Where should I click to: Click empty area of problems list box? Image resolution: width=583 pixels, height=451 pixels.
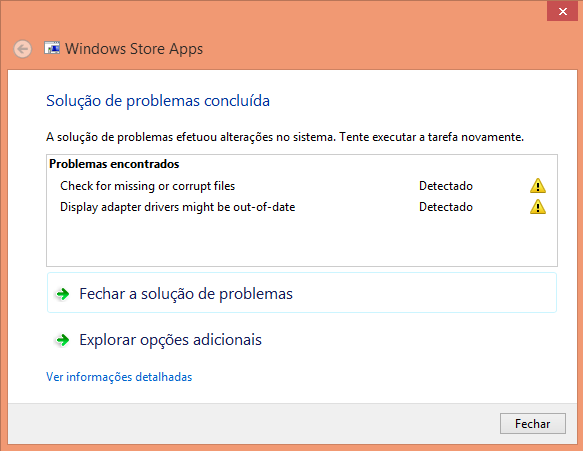point(302,241)
